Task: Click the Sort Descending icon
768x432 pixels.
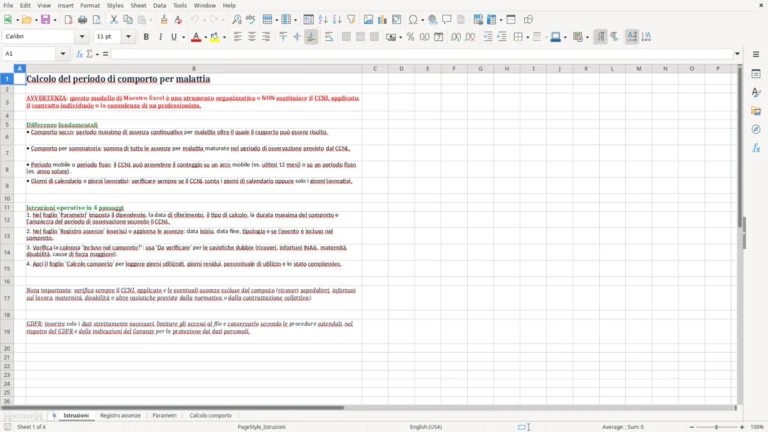Action: point(337,20)
